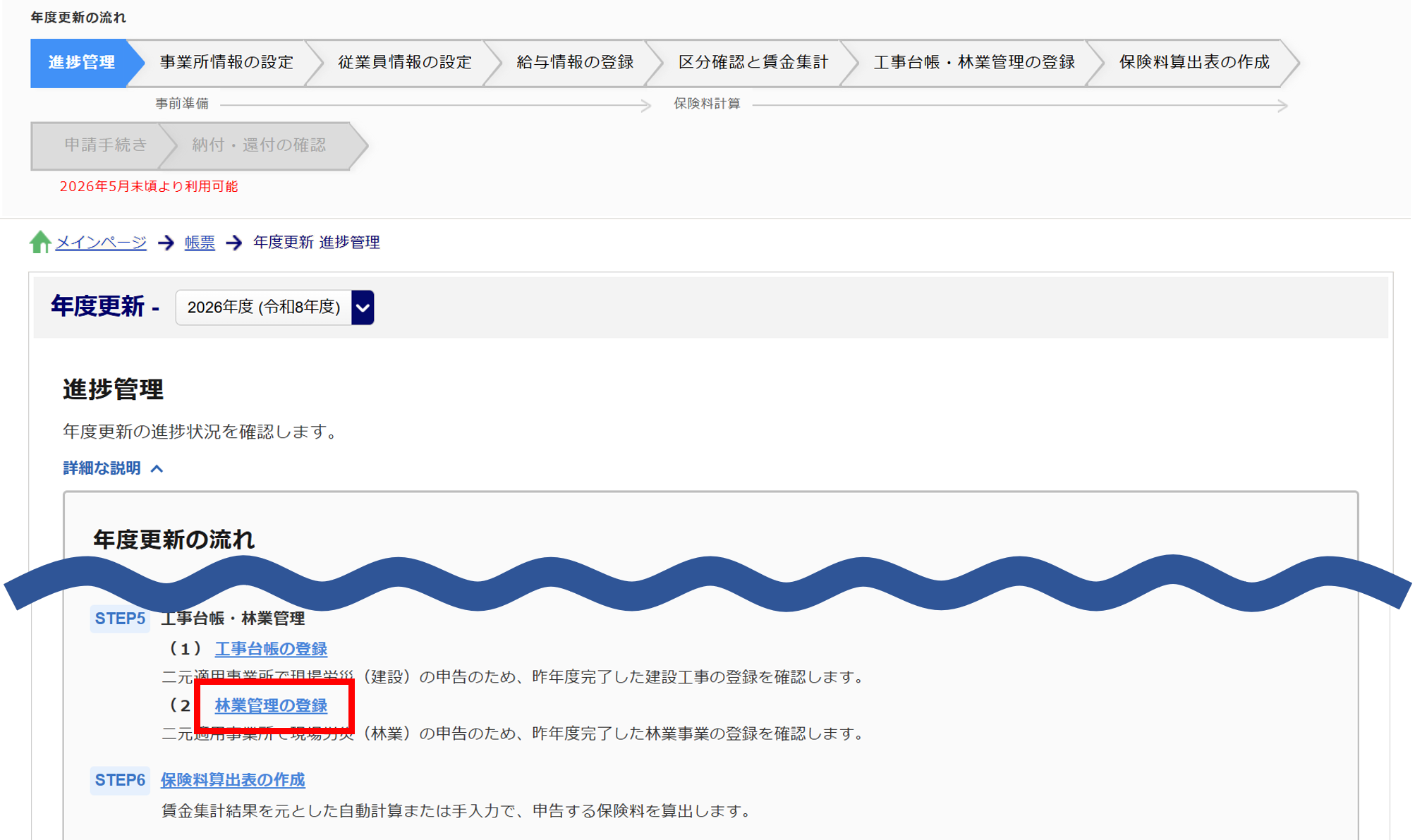Screen dimensions: 1415x840
Task: Switch to 給与情報の登録 step
Action: (575, 63)
